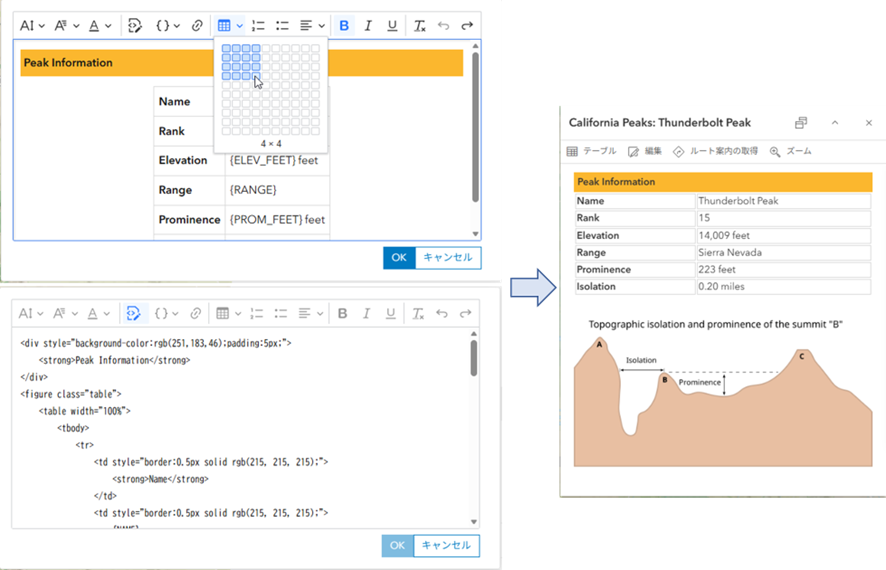Click キャンセル button in bottom editor
886x570 pixels.
point(446,546)
